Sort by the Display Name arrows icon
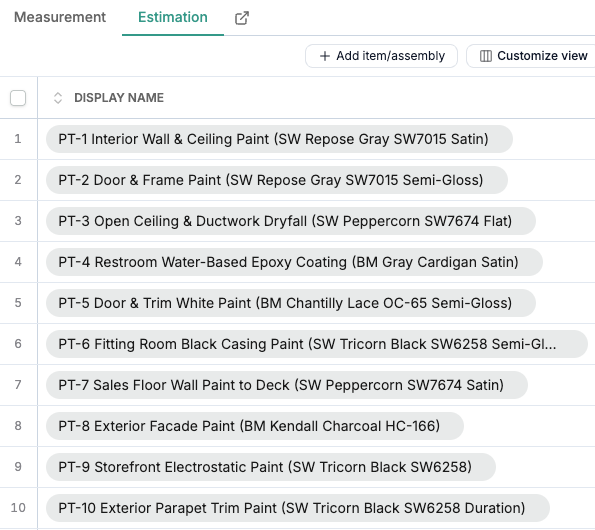The height and width of the screenshot is (530, 595). [58, 98]
